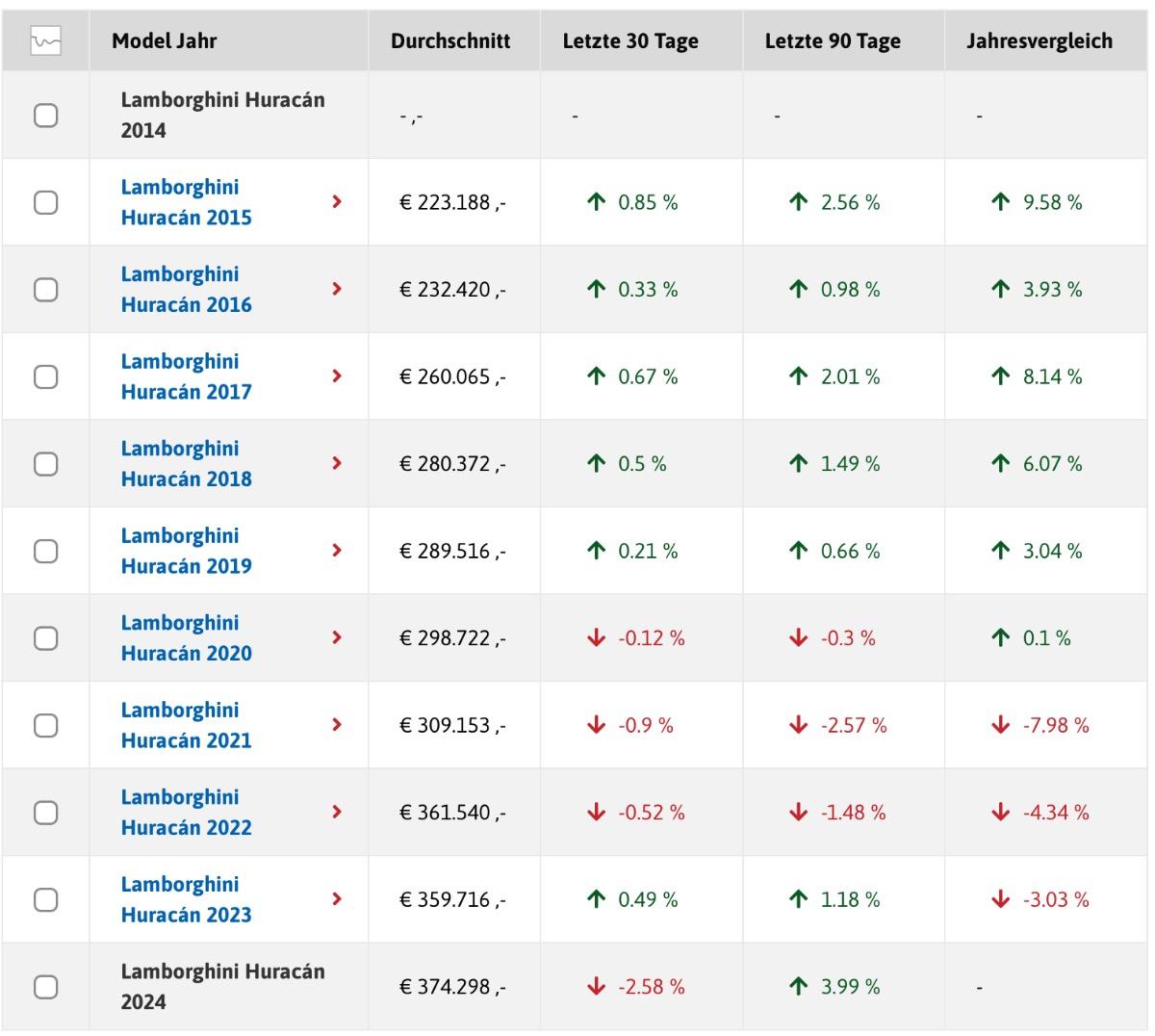Select the checkbox for Huracán 2020
Screen dimensions: 1155x1036
coord(45,638)
